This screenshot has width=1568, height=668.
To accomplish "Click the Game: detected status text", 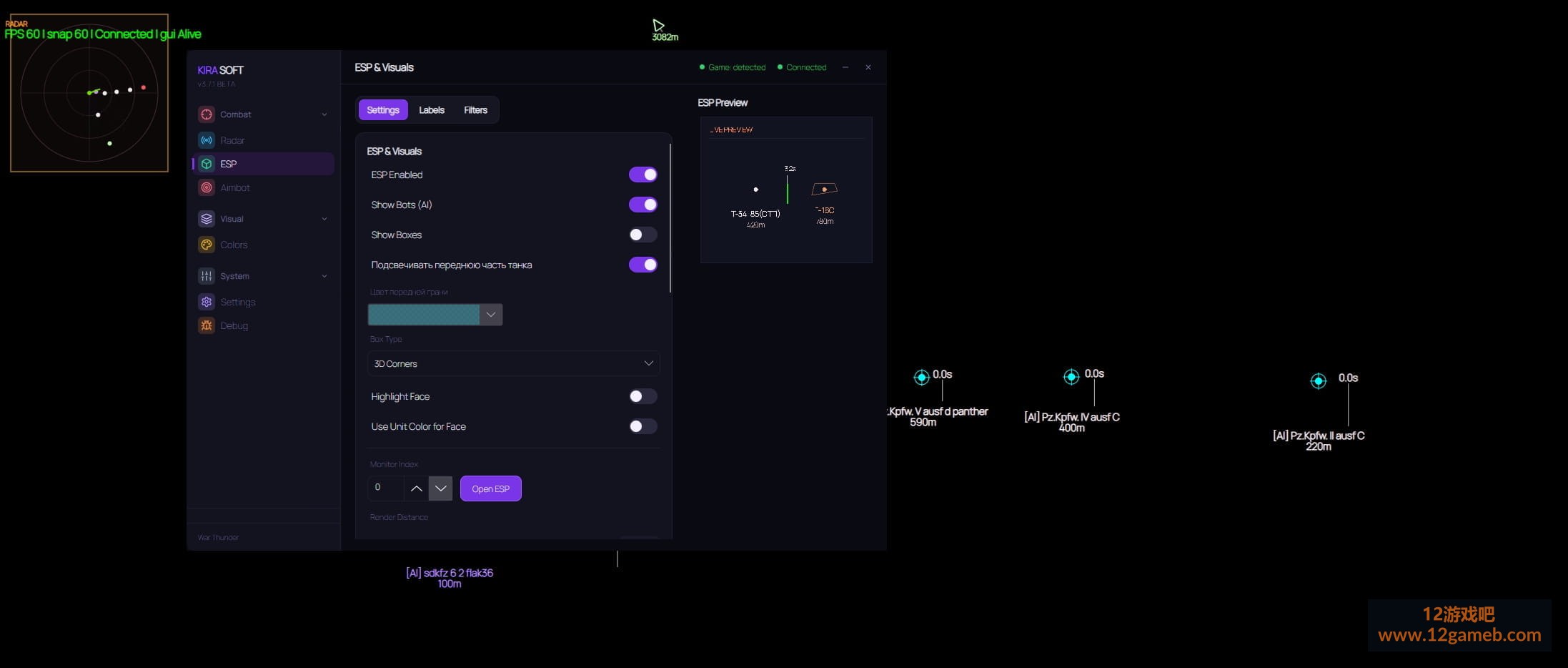I will click(x=737, y=67).
